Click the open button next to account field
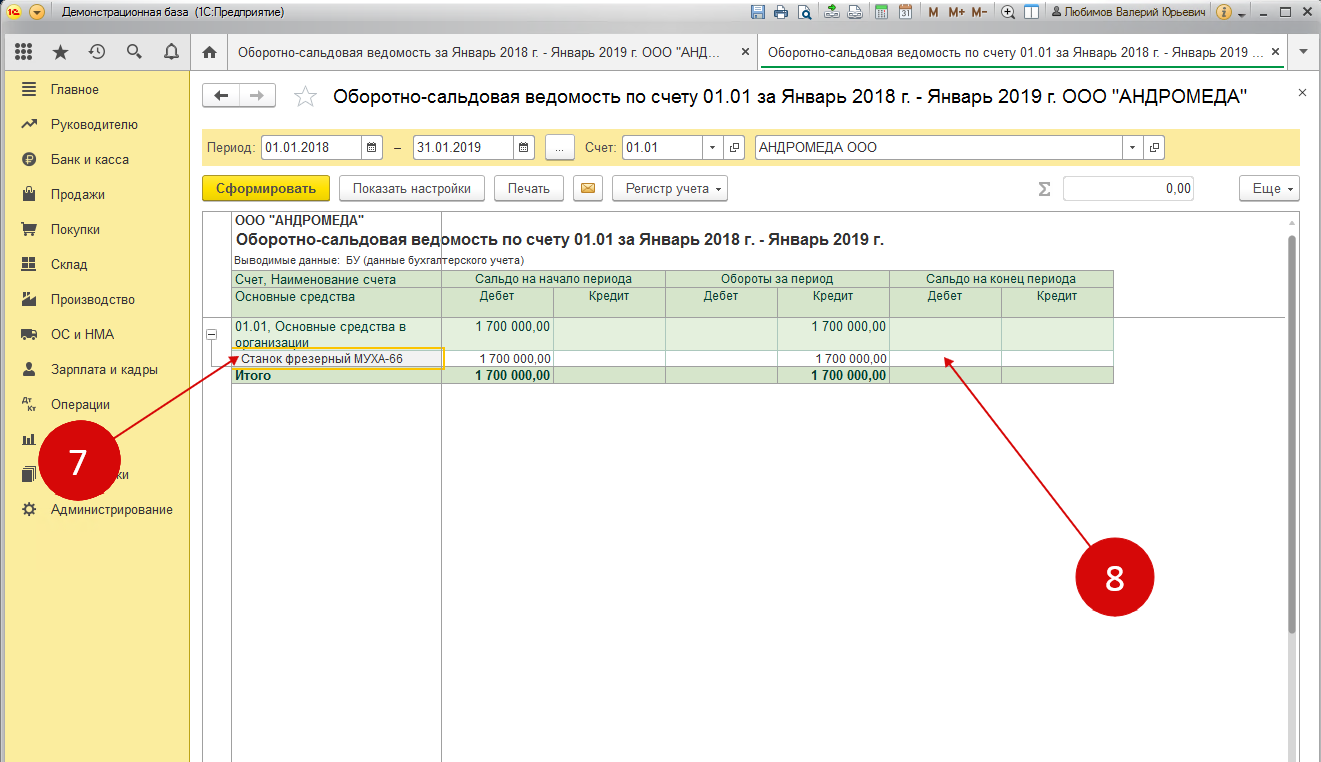Image resolution: width=1321 pixels, height=762 pixels. point(735,148)
